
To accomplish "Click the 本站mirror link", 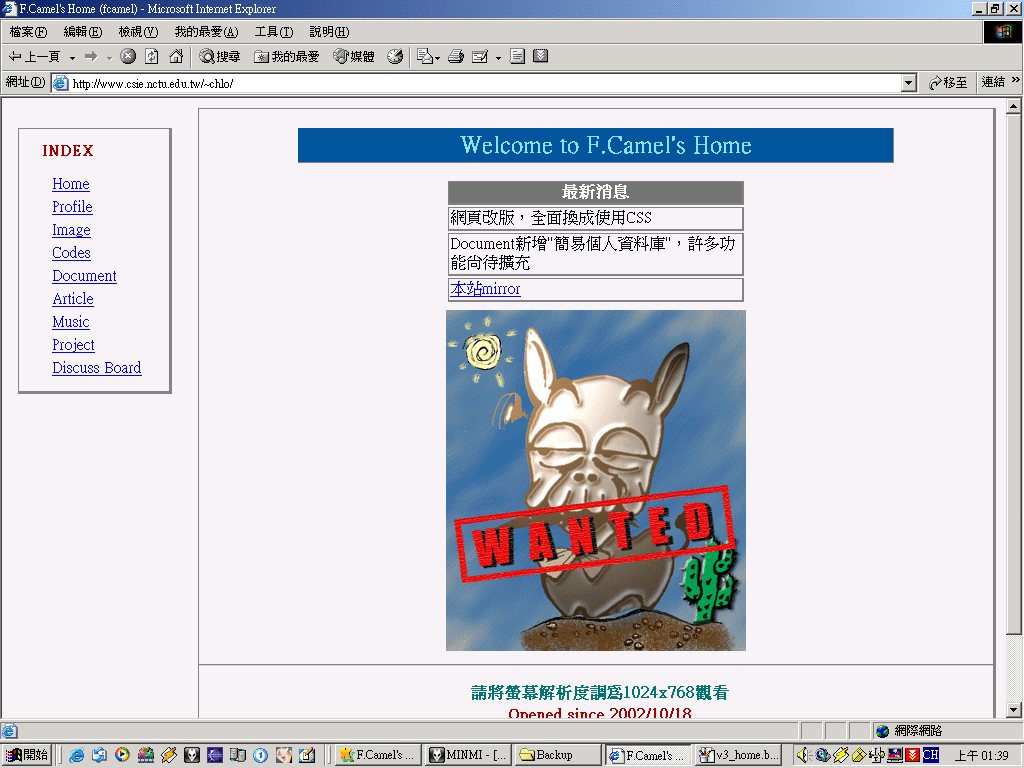I will coord(485,289).
